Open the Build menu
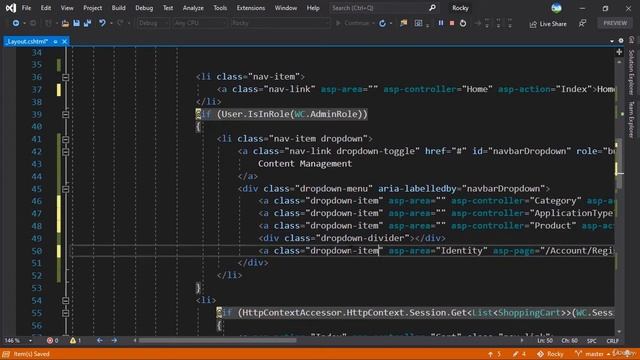The image size is (640, 360). [x=118, y=8]
